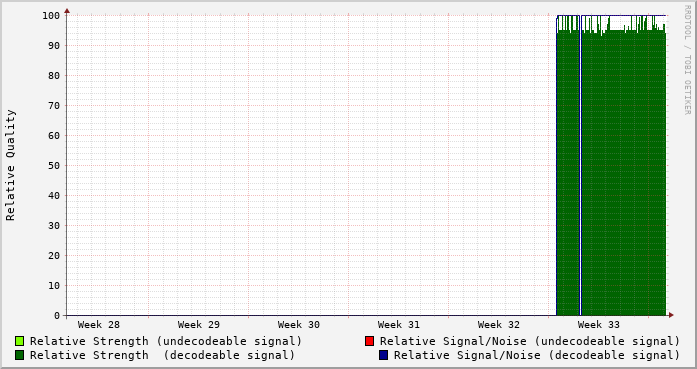The image size is (697, 369).
Task: Click the dark blue decodeable Signal/Noise legend swatch
Action: pyautogui.click(x=383, y=355)
